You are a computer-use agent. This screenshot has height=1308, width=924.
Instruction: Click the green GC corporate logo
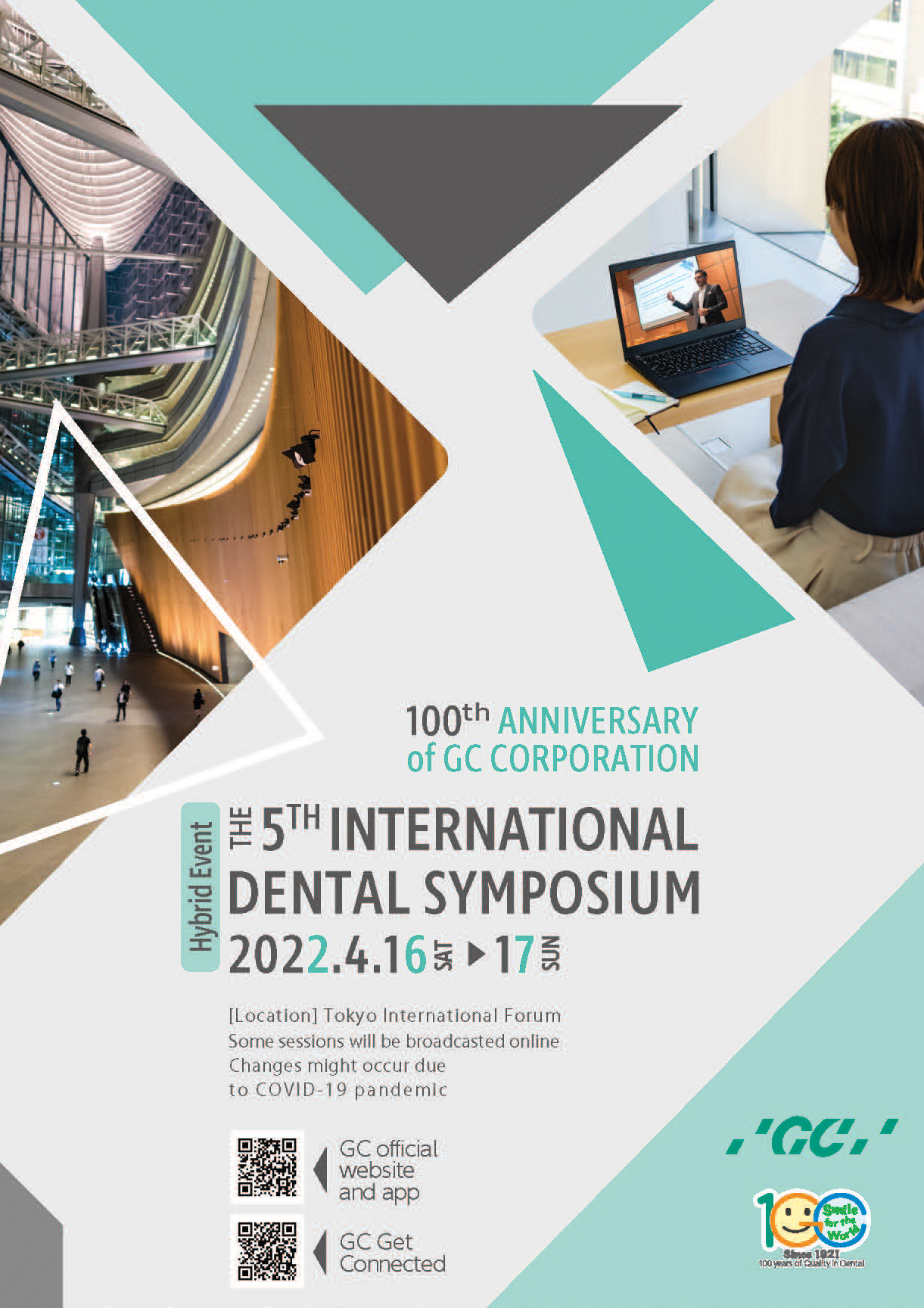811,1136
